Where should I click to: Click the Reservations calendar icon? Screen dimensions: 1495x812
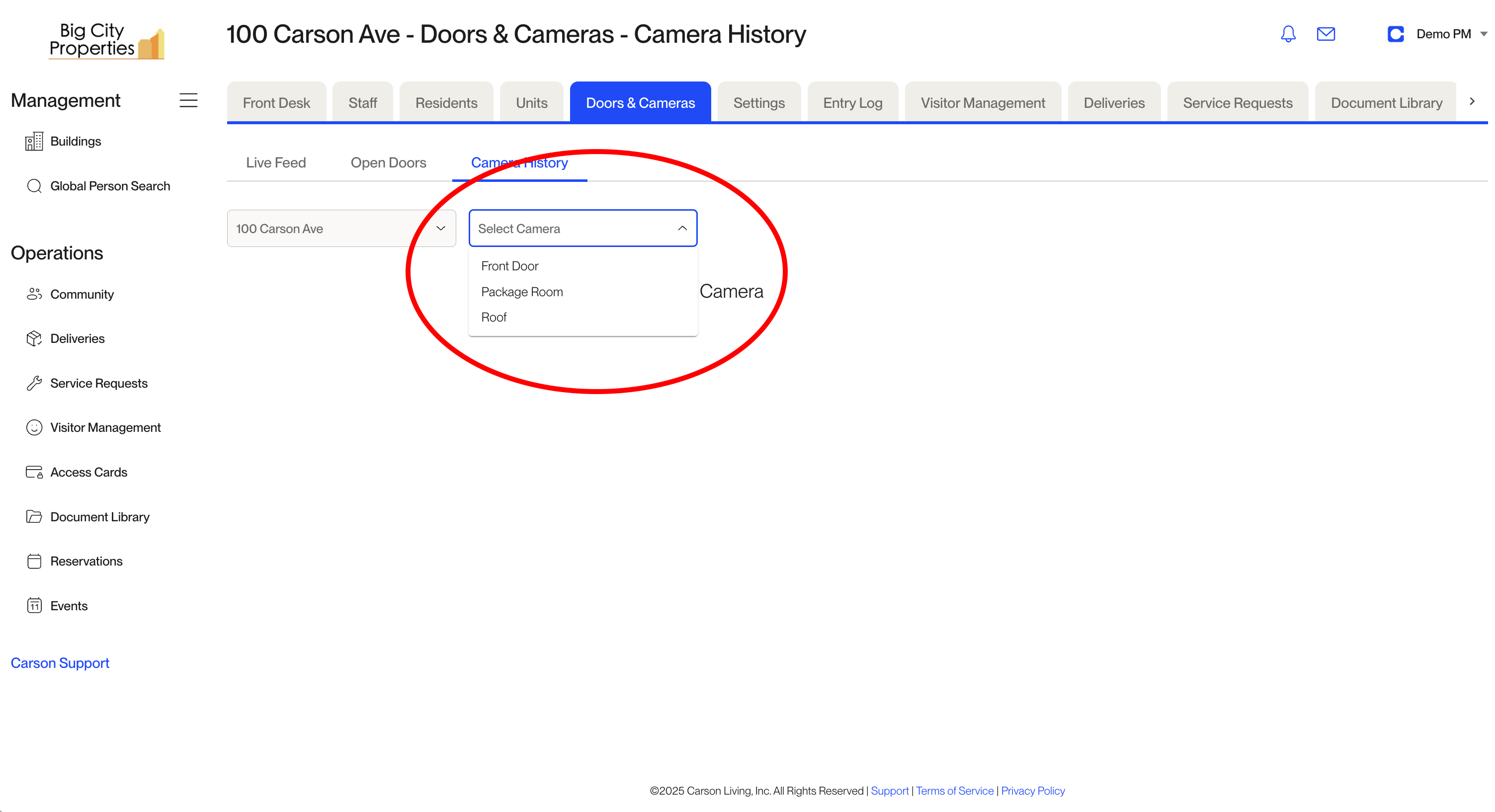pos(34,561)
